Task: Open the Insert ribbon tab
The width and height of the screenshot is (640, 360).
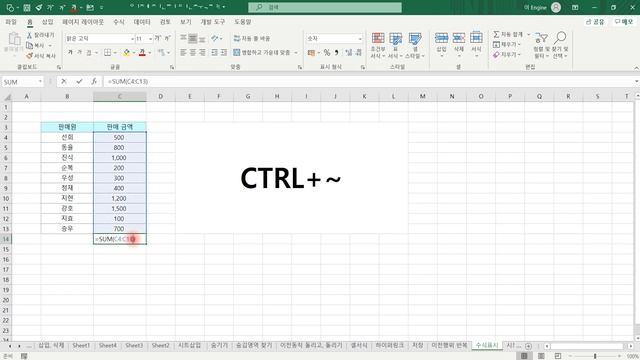Action: click(x=47, y=22)
